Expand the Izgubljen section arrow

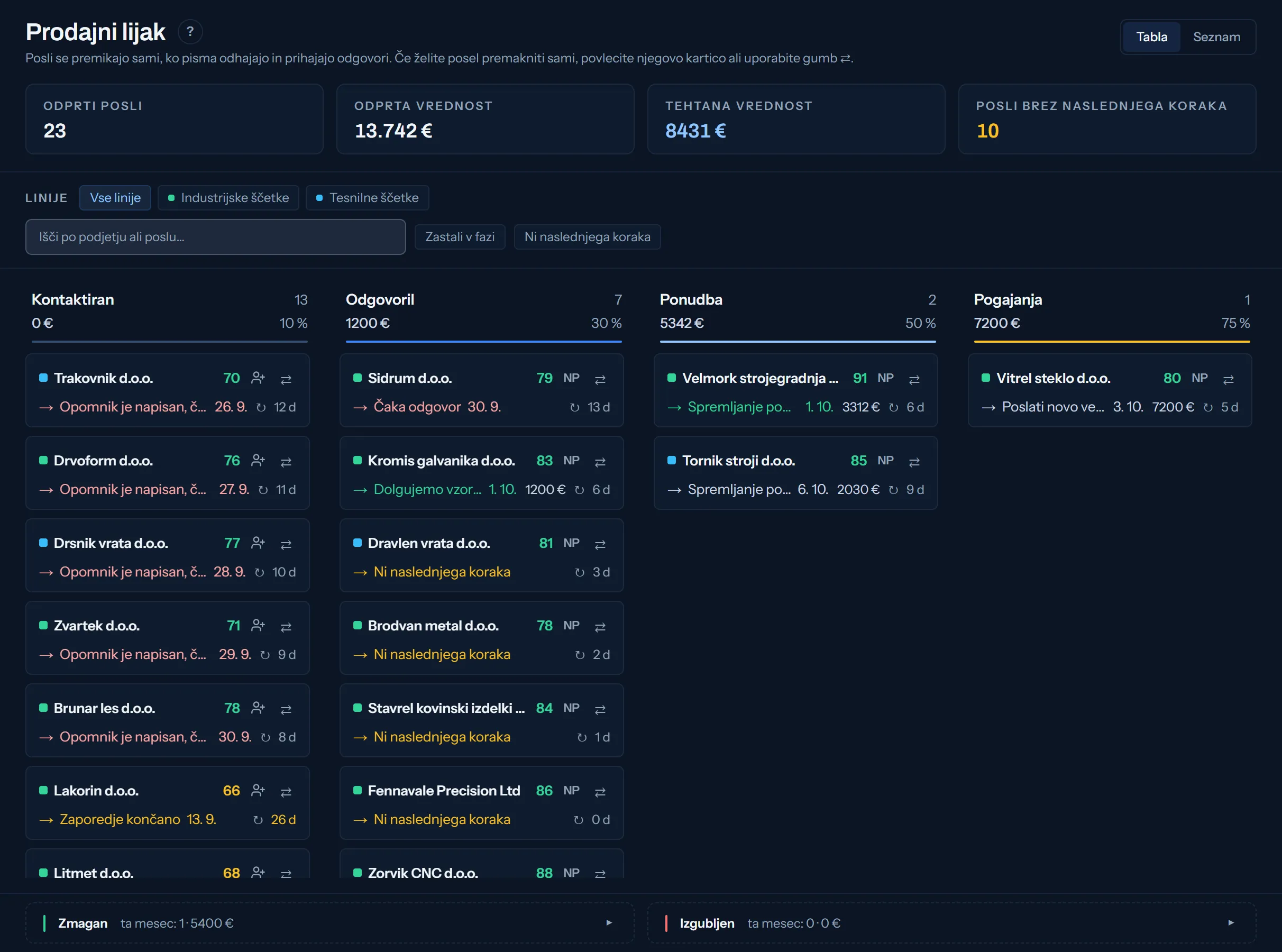pyautogui.click(x=1231, y=922)
